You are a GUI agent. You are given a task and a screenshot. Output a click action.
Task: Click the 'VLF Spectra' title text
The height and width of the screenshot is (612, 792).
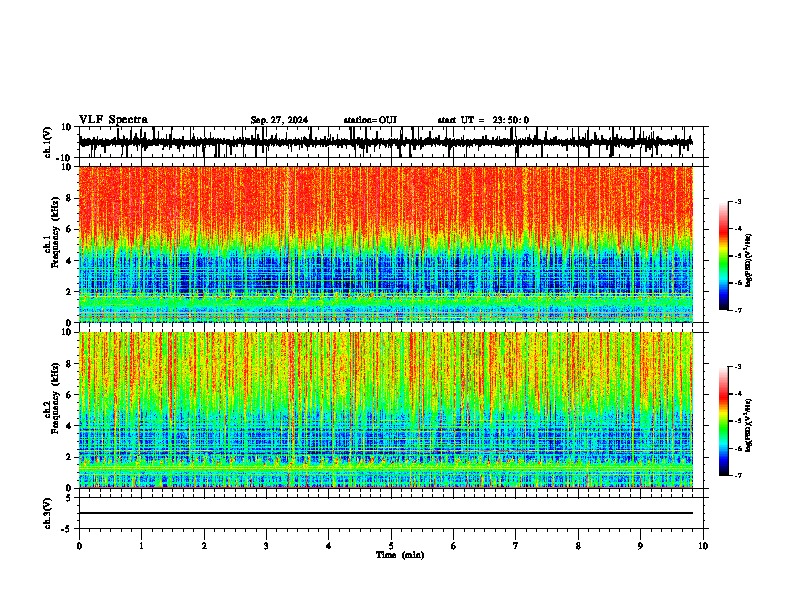pos(113,120)
